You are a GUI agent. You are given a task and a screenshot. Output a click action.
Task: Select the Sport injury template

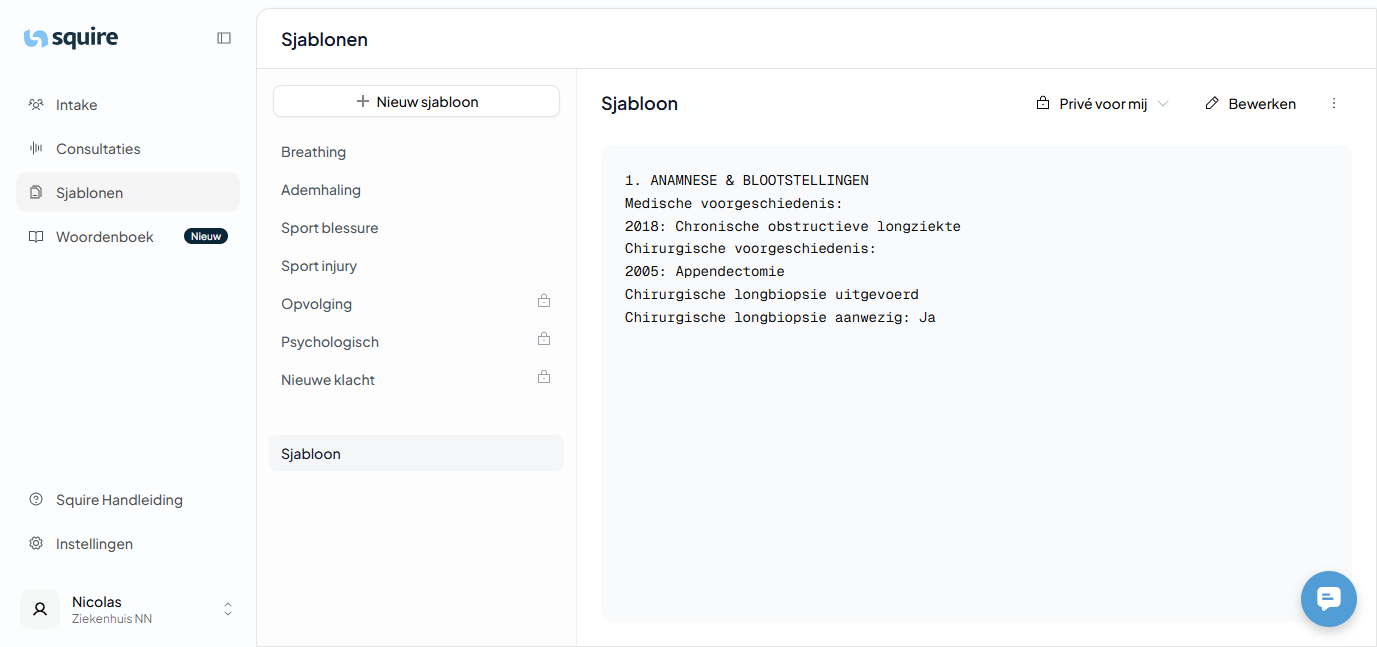[416, 266]
